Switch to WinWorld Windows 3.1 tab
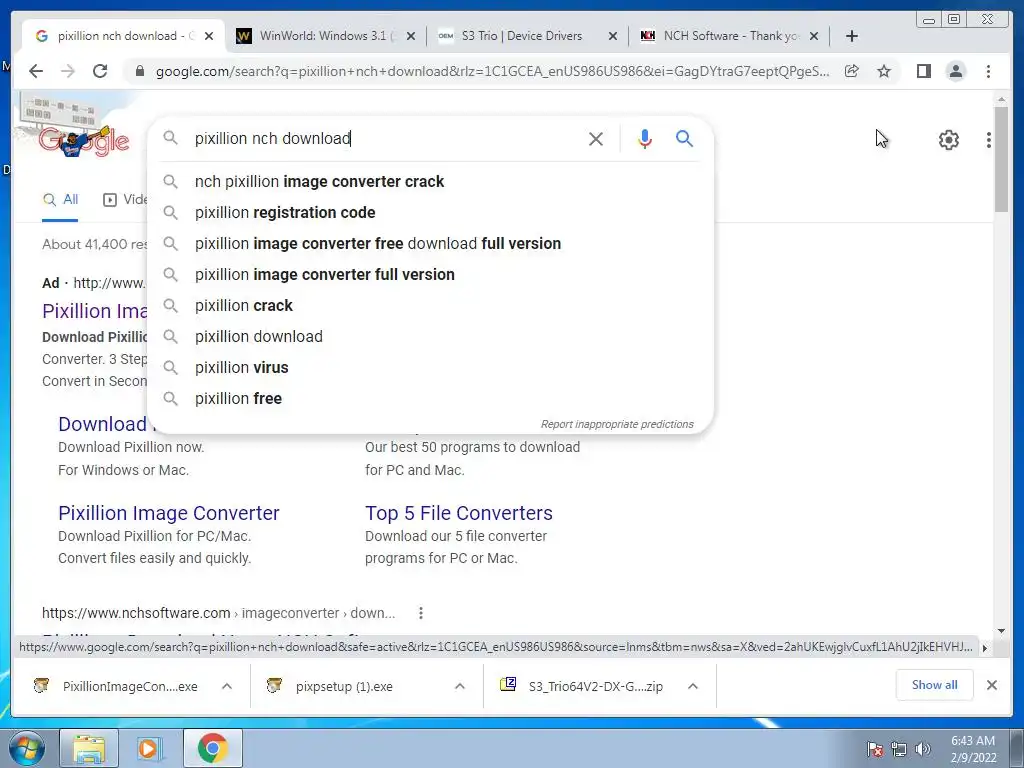Viewport: 1024px width, 768px height. click(325, 36)
